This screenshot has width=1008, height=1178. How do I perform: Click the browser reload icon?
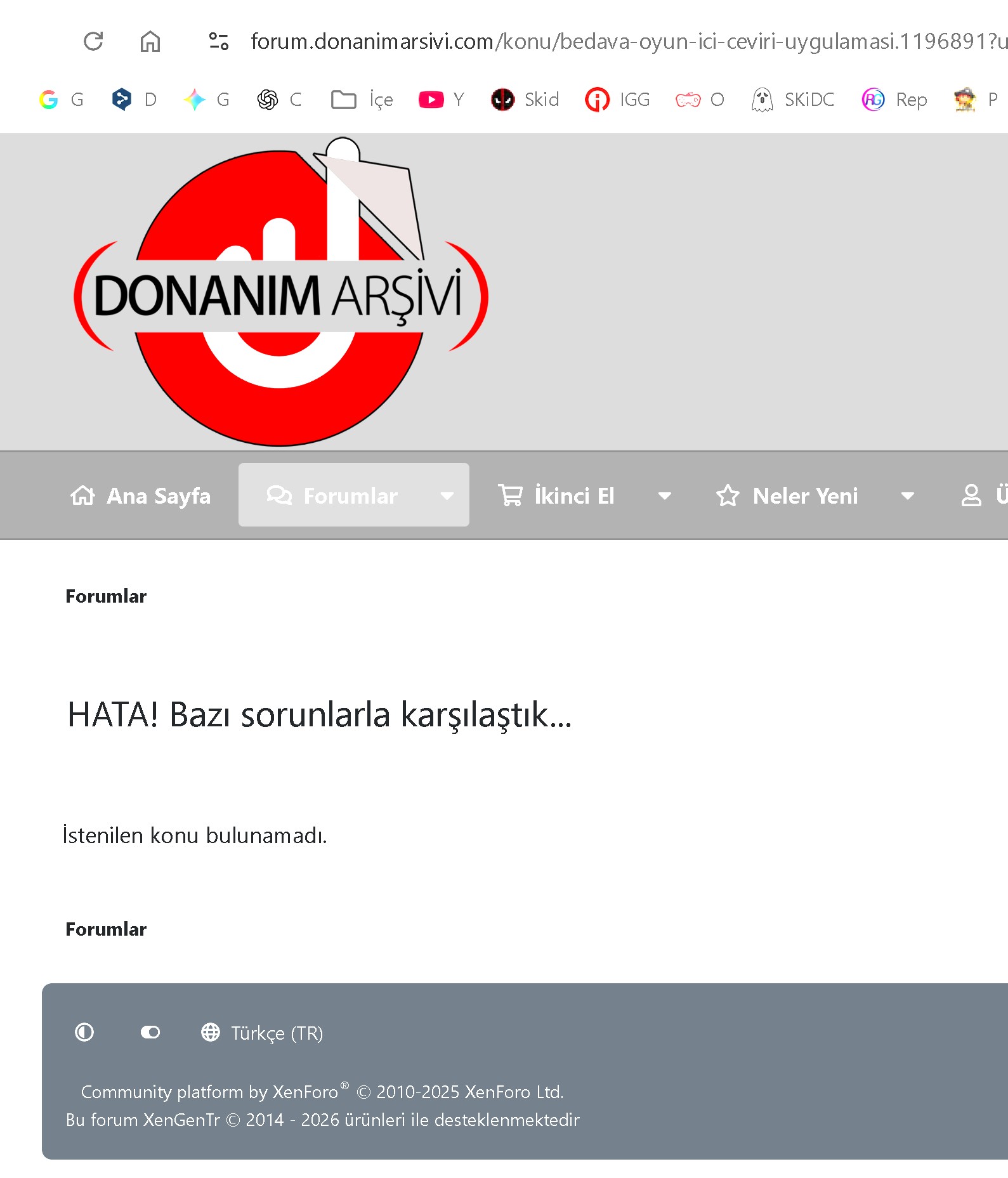click(93, 42)
